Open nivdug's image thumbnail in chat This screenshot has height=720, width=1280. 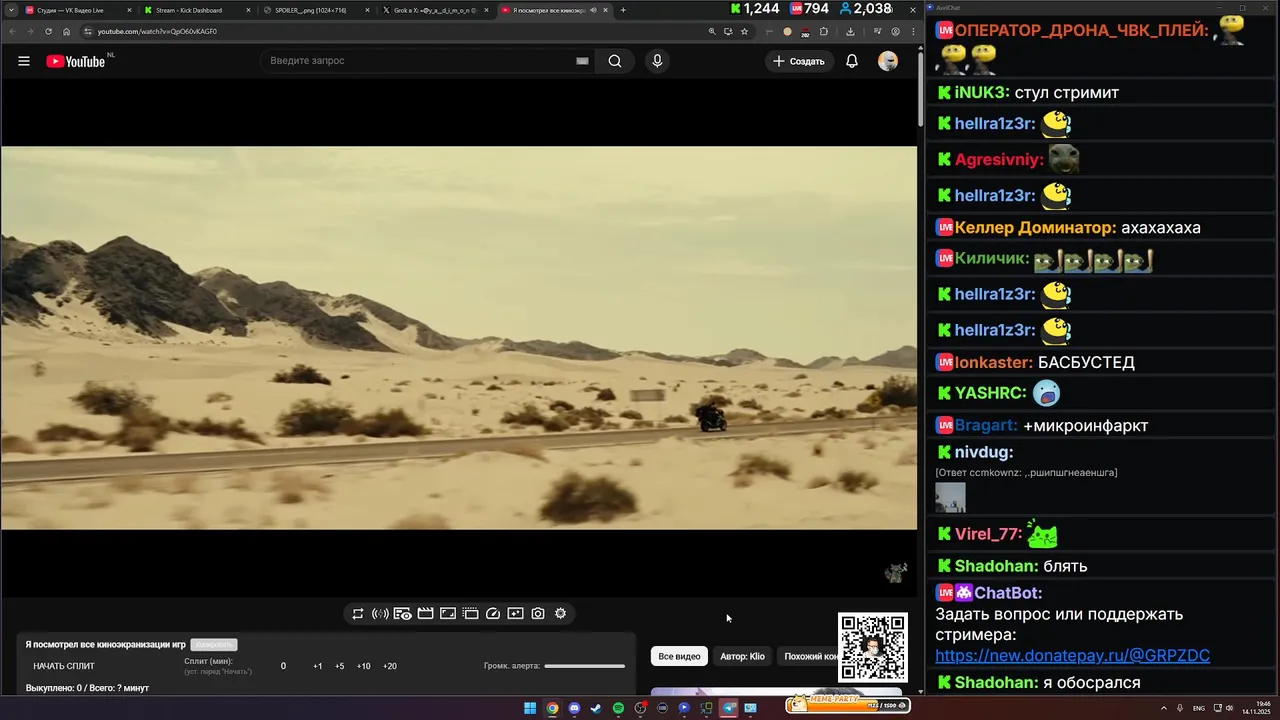[x=950, y=498]
